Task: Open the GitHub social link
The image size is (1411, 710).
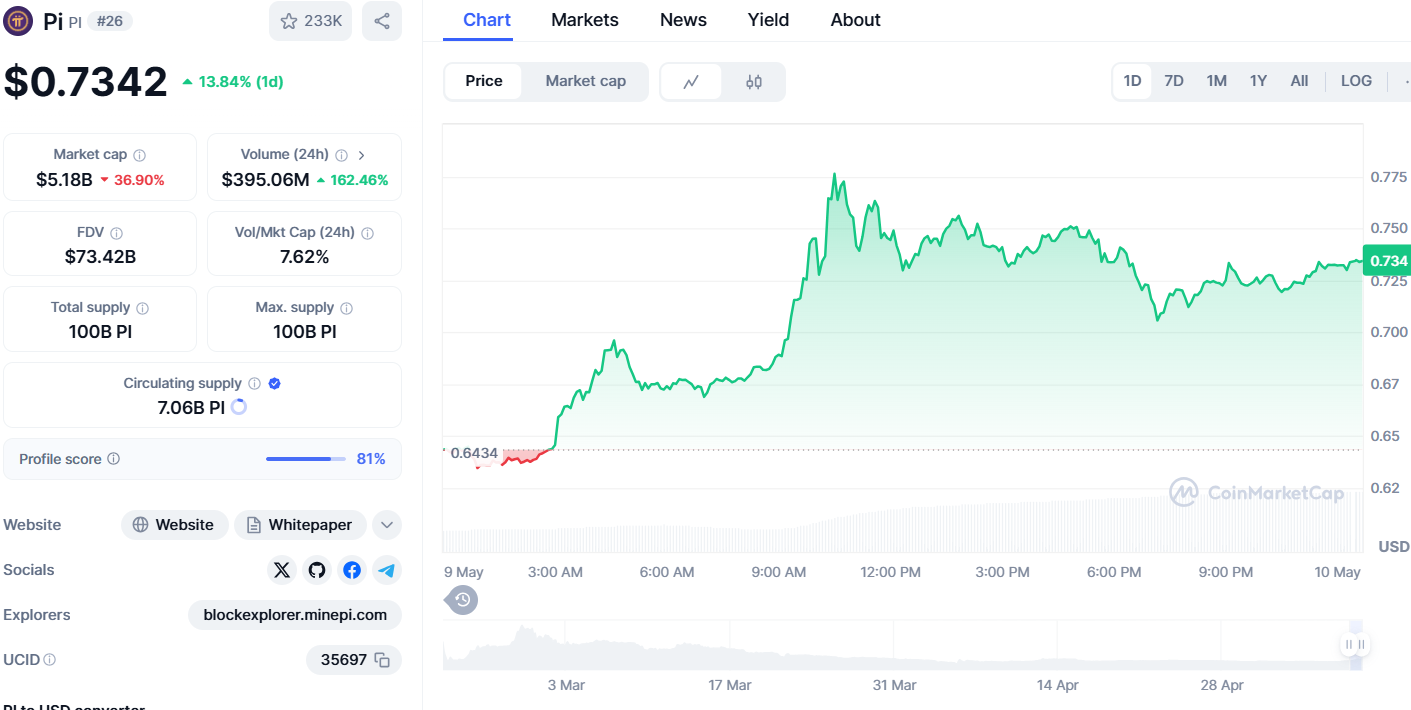Action: pos(317,570)
